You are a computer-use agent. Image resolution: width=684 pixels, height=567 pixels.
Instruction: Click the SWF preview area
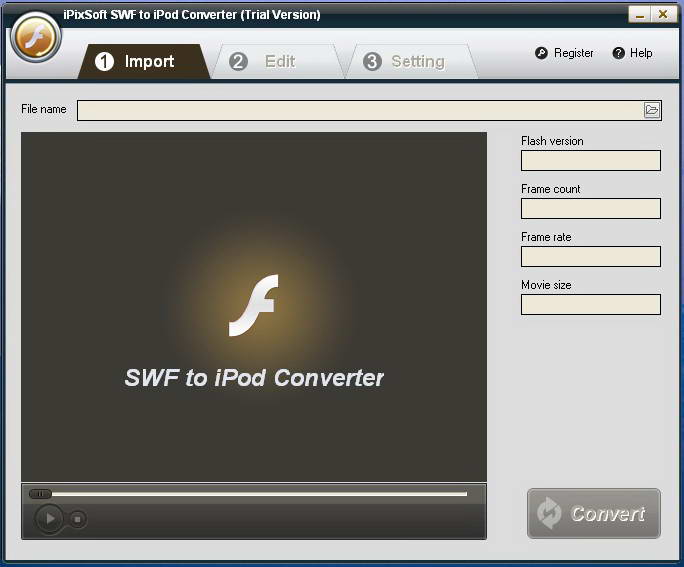pyautogui.click(x=254, y=307)
